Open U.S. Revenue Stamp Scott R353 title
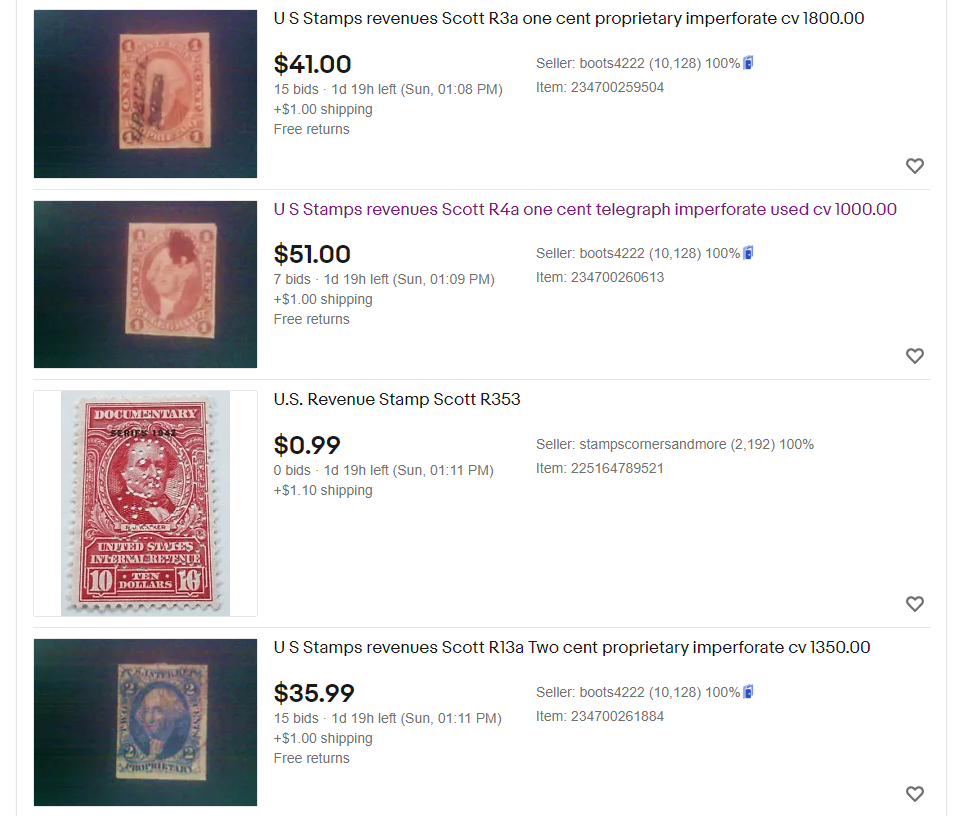 397,399
